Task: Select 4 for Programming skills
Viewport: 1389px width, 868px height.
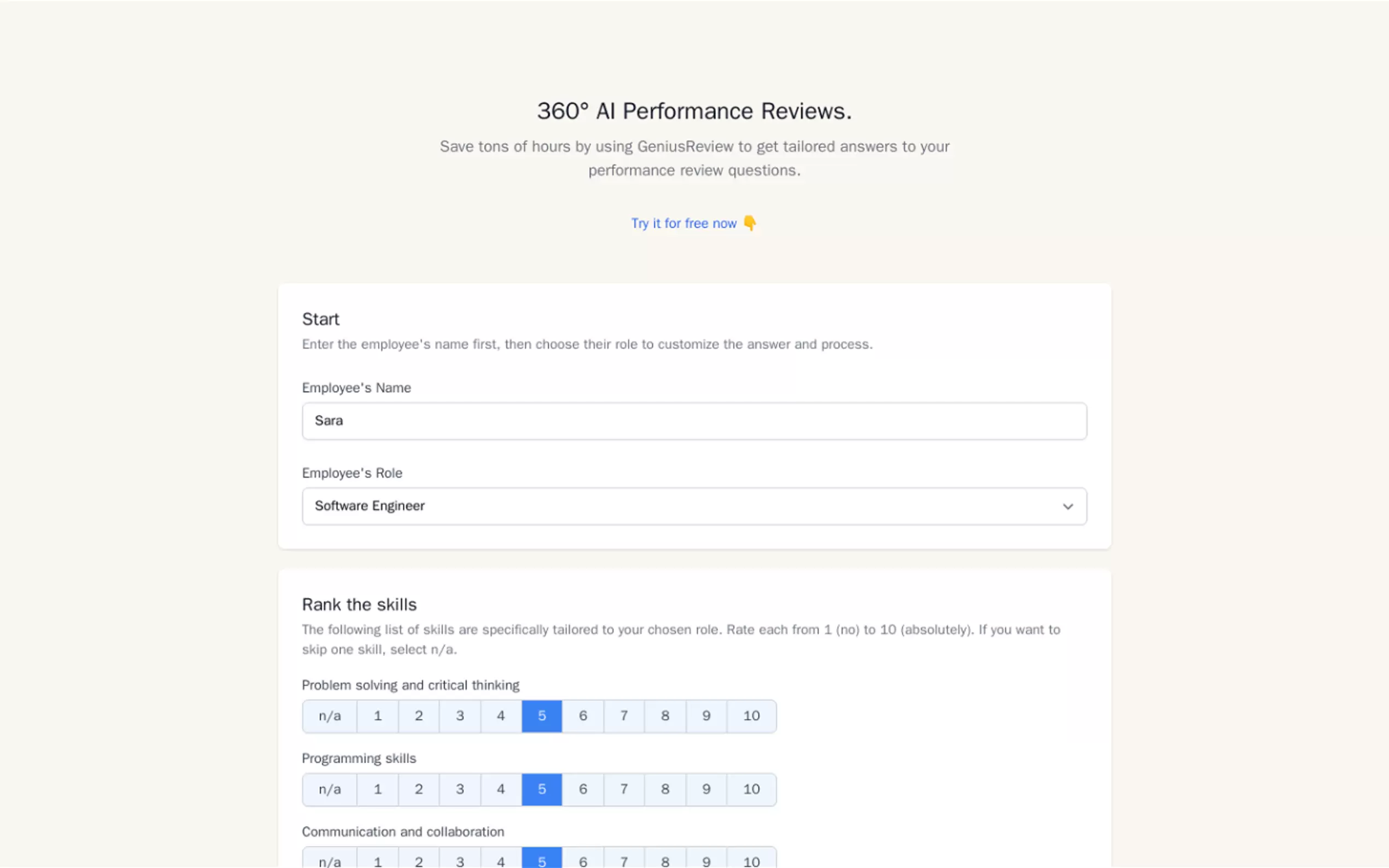Action: 501,789
